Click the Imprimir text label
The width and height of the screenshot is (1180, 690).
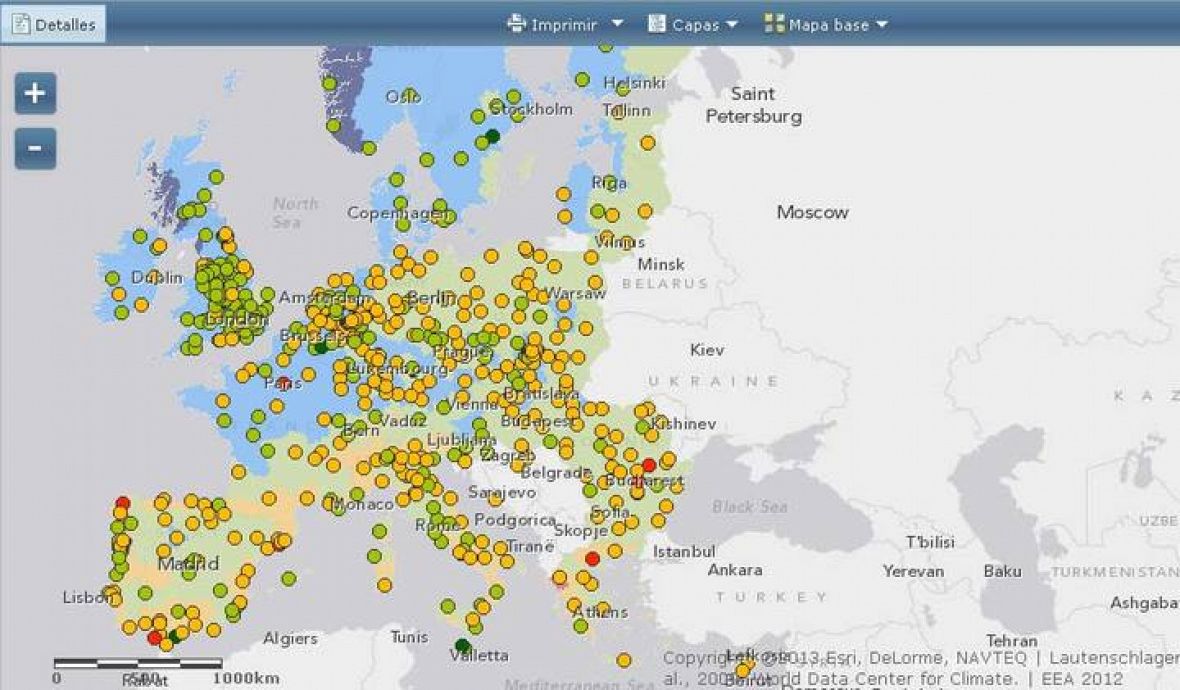tap(565, 25)
